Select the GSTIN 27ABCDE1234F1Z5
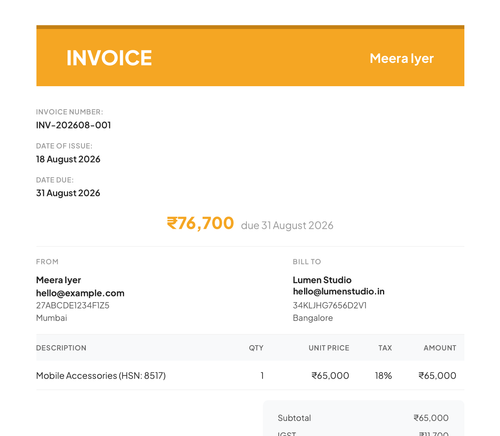Screen dimensions: 500x436 (x=73, y=306)
